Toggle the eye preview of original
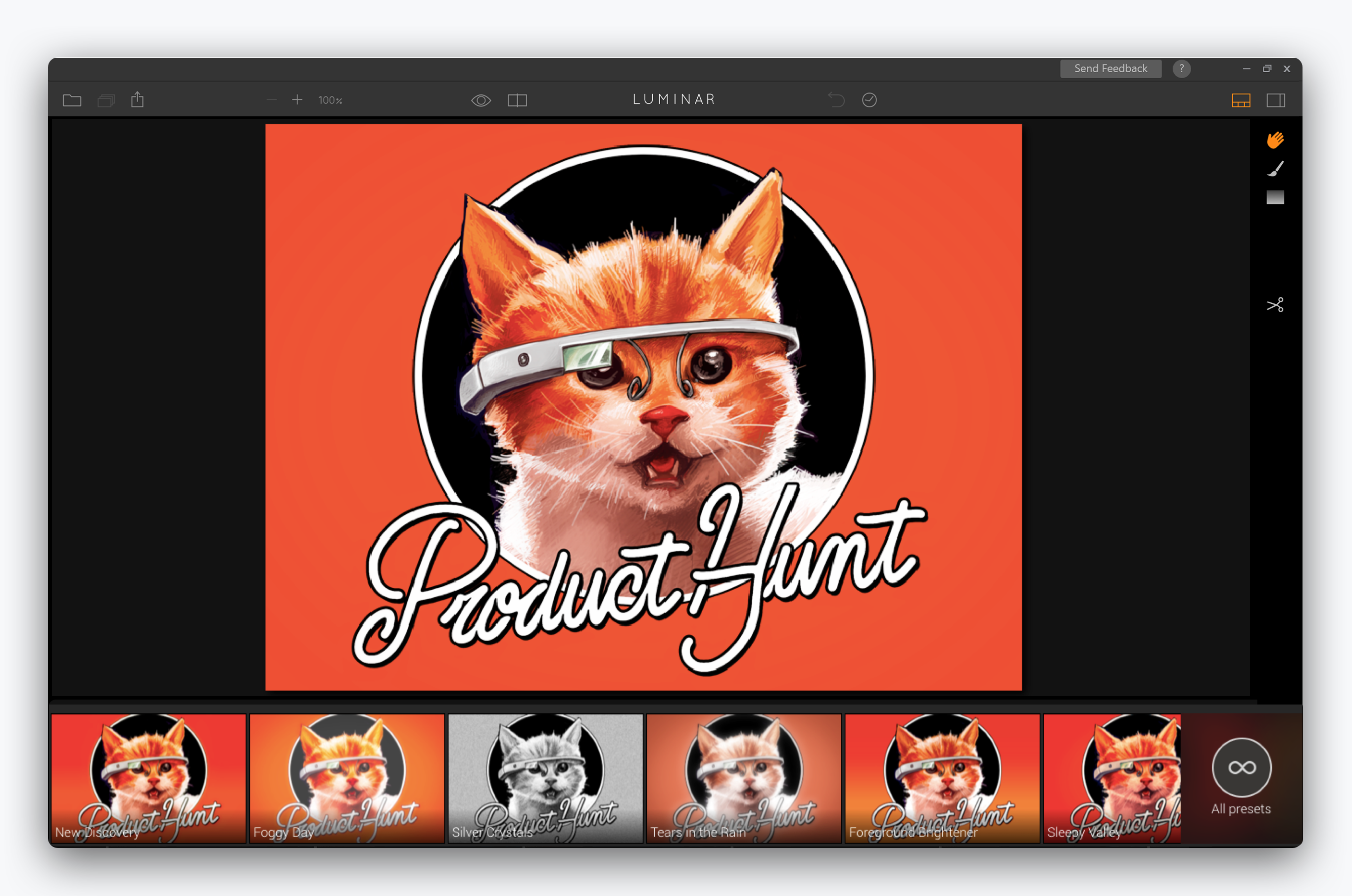The image size is (1352, 896). pos(481,100)
